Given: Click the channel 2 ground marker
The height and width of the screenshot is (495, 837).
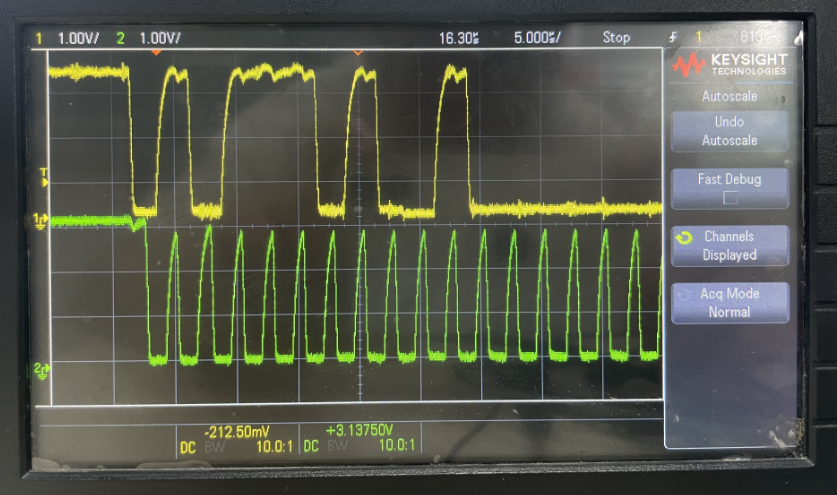Looking at the screenshot, I should (x=41, y=371).
